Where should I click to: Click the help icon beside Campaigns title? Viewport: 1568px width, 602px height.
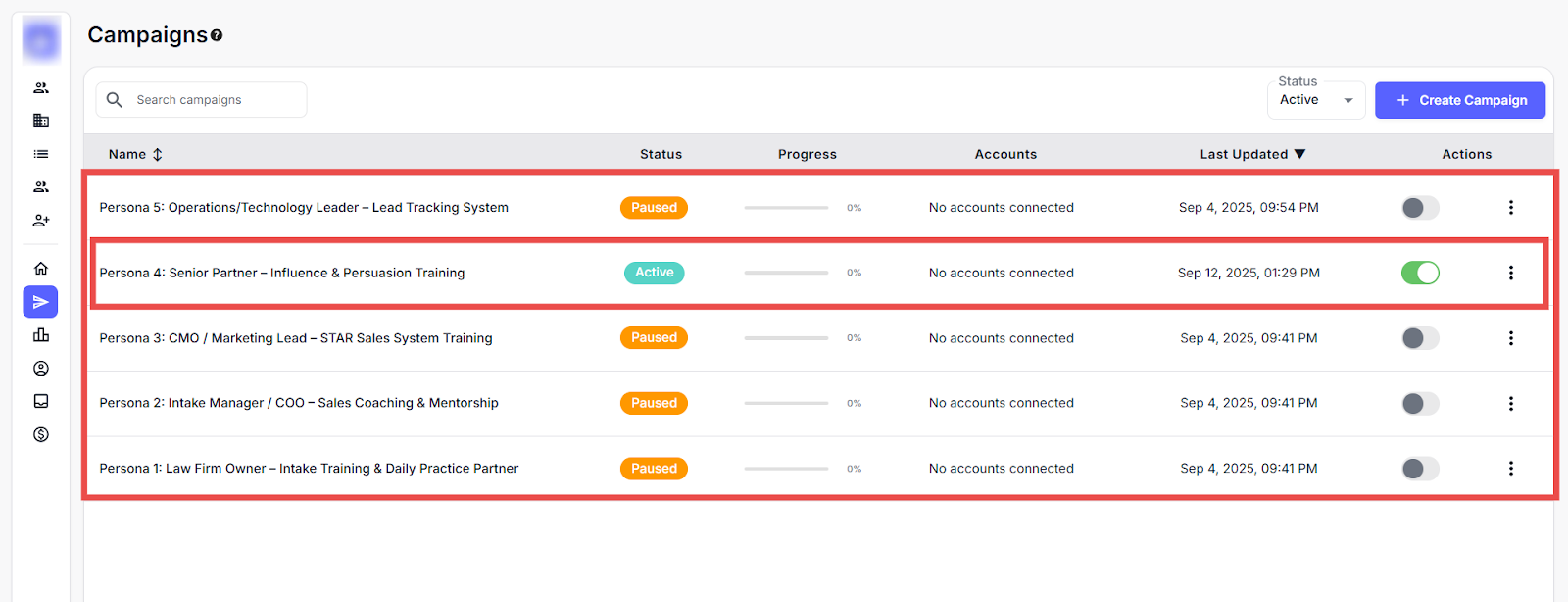217,35
